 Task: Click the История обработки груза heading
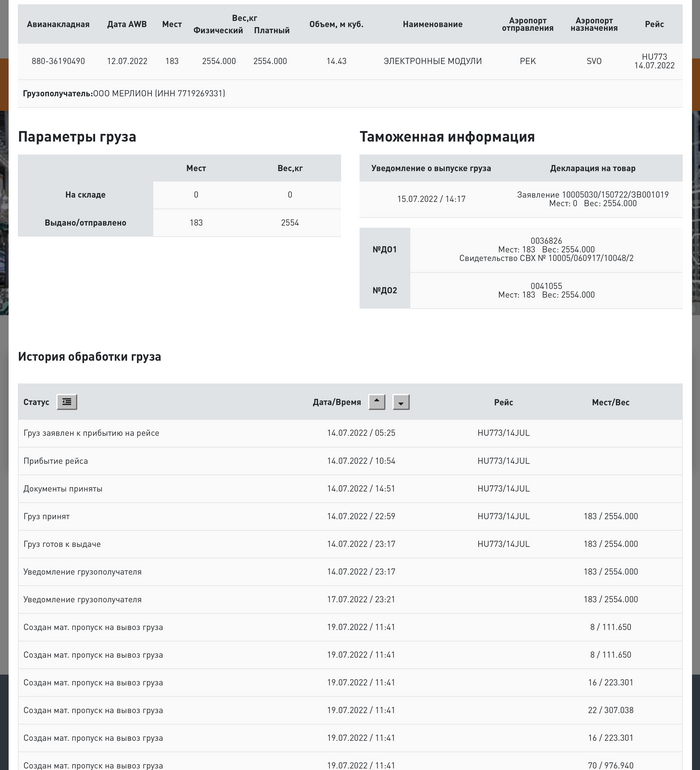click(89, 357)
